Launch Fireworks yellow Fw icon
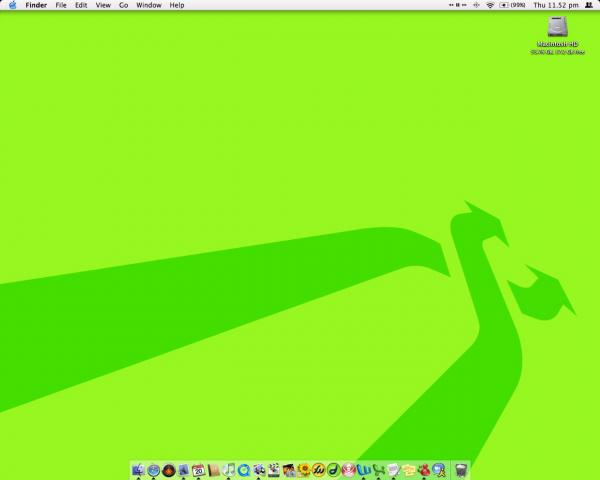This screenshot has height=480, width=600. click(319, 470)
